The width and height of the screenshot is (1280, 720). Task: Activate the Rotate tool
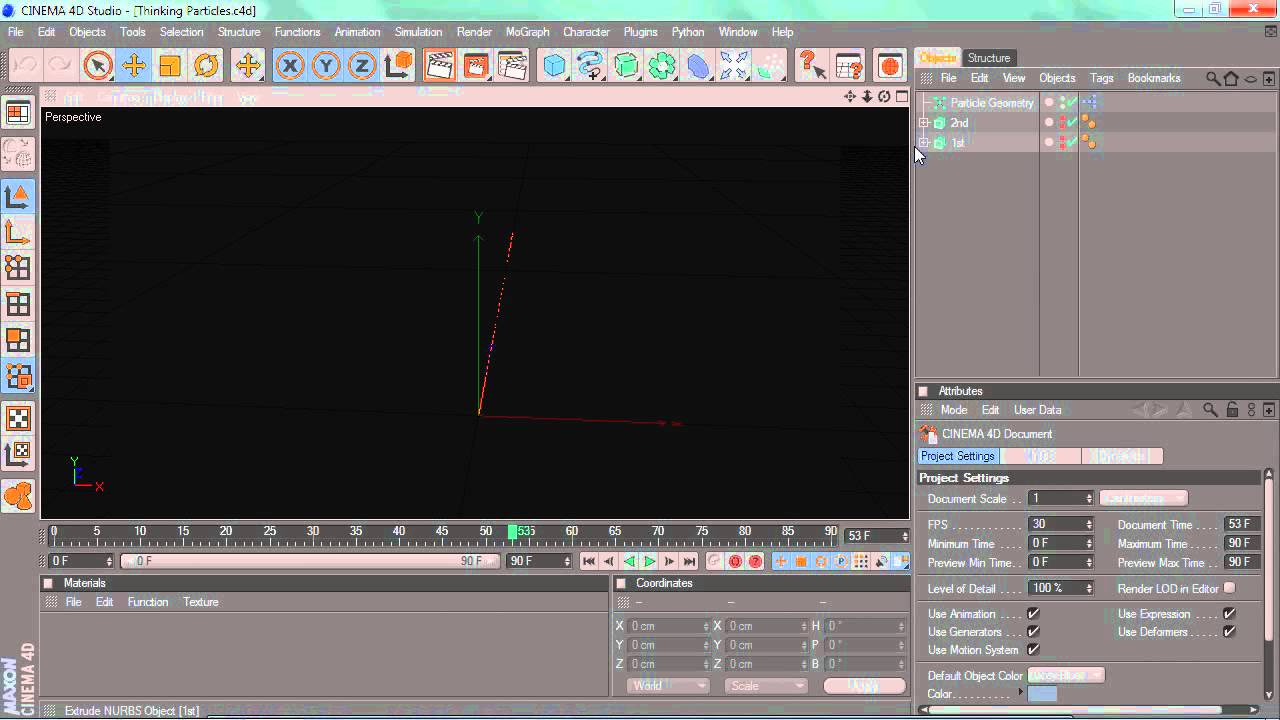point(206,66)
